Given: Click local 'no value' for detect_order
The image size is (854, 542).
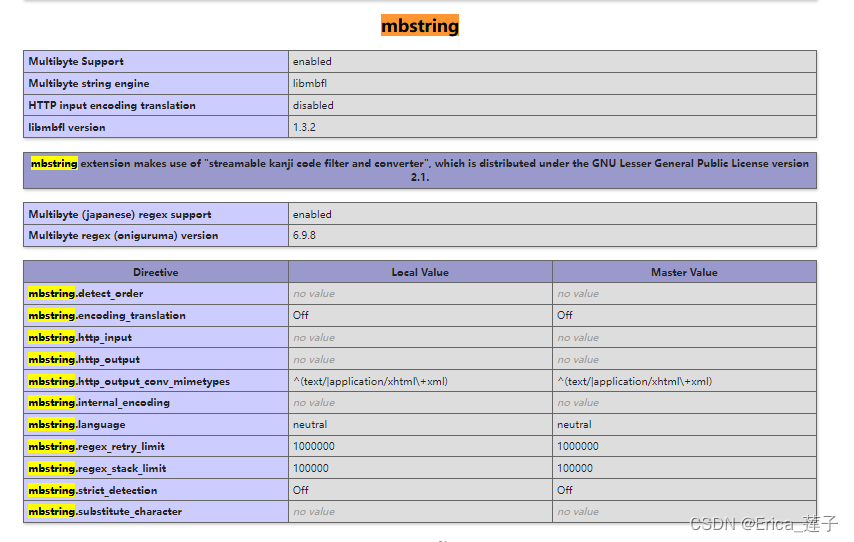Looking at the screenshot, I should pyautogui.click(x=314, y=294).
